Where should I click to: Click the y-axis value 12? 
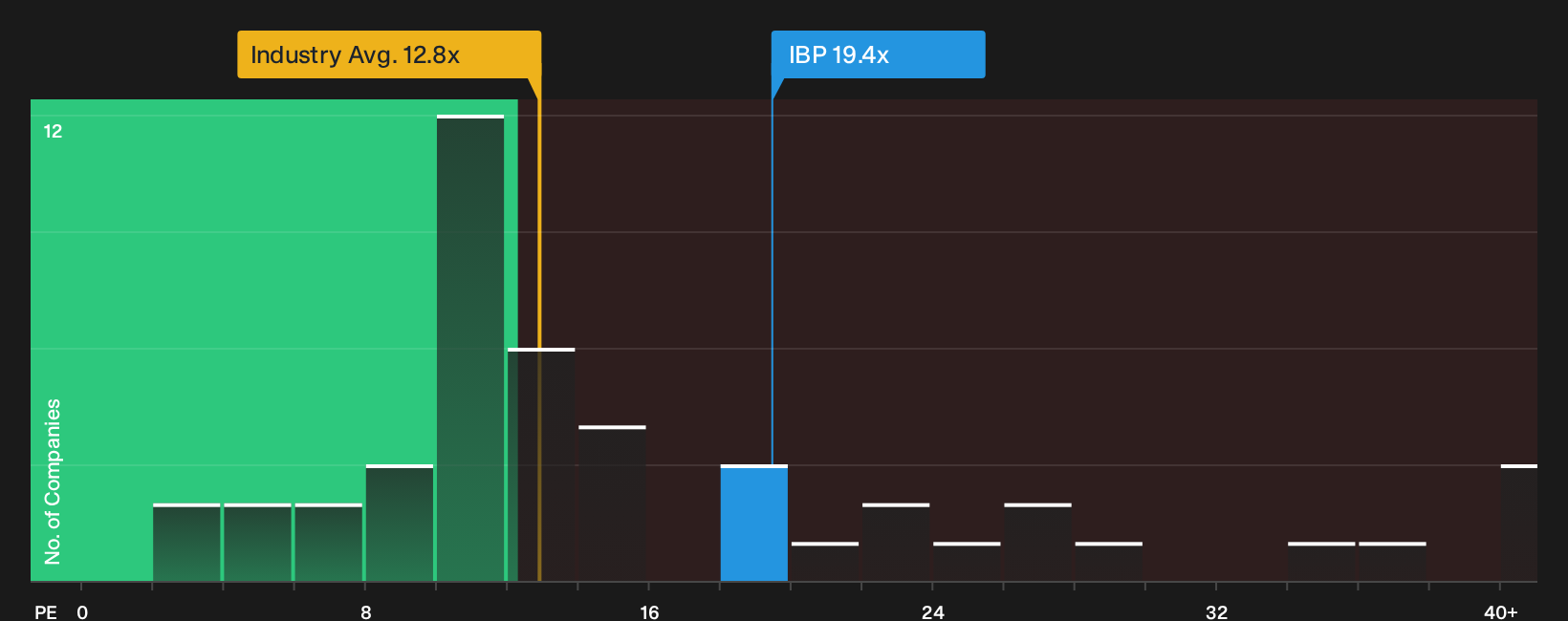point(53,131)
